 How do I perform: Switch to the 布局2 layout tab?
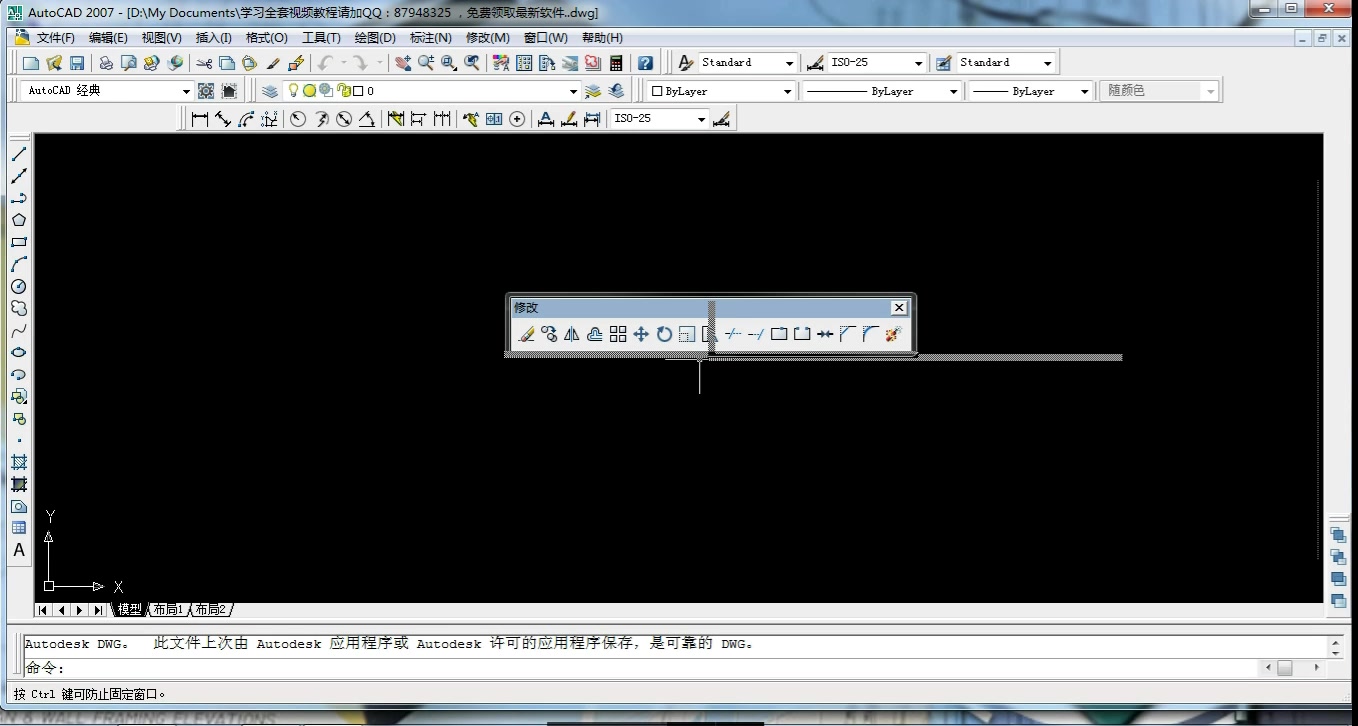(211, 609)
